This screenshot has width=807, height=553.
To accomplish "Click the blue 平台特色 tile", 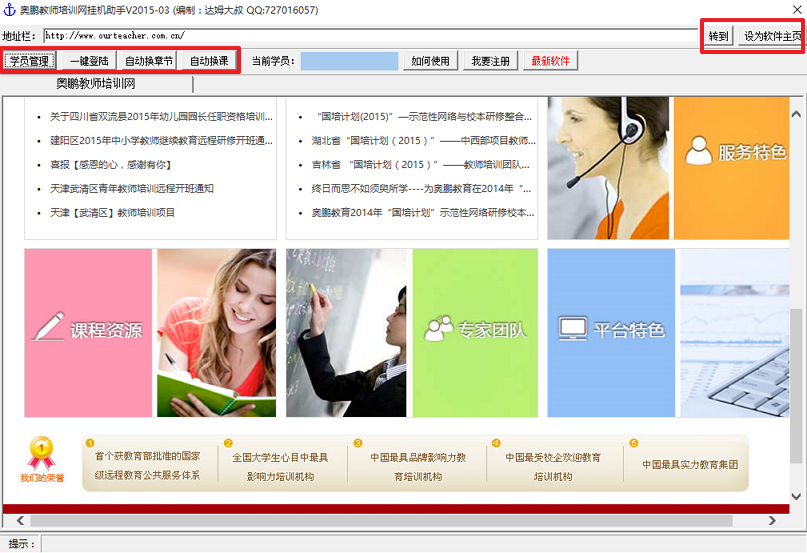I will pyautogui.click(x=611, y=333).
